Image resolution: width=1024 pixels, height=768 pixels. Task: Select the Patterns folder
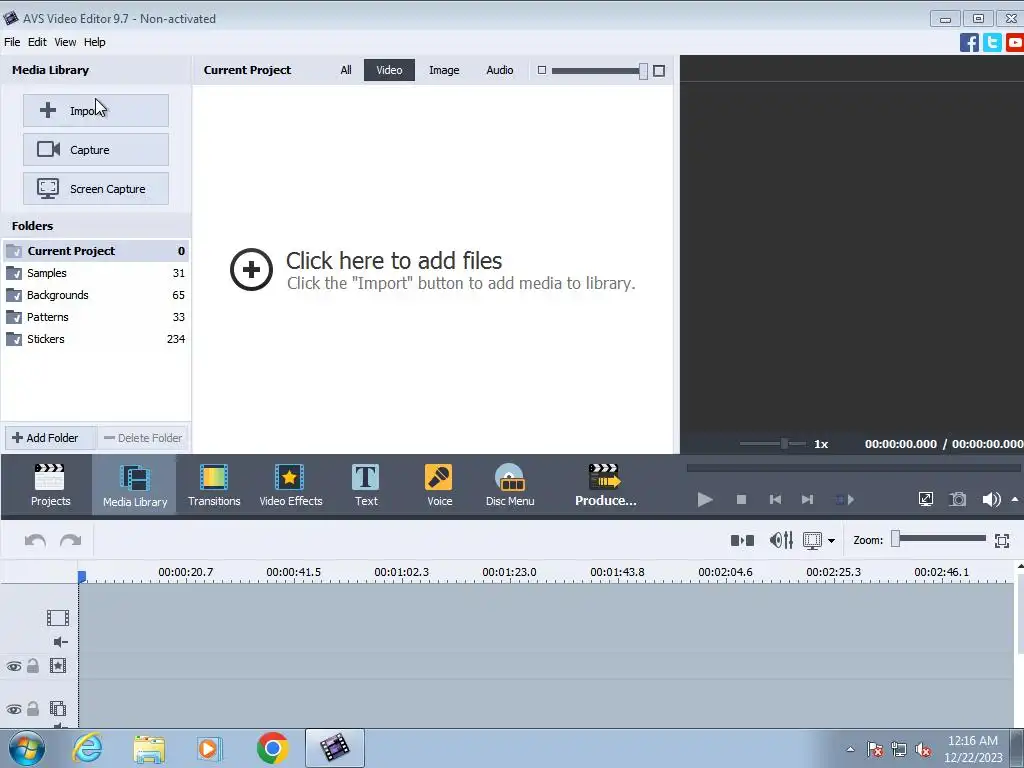pyautogui.click(x=96, y=317)
